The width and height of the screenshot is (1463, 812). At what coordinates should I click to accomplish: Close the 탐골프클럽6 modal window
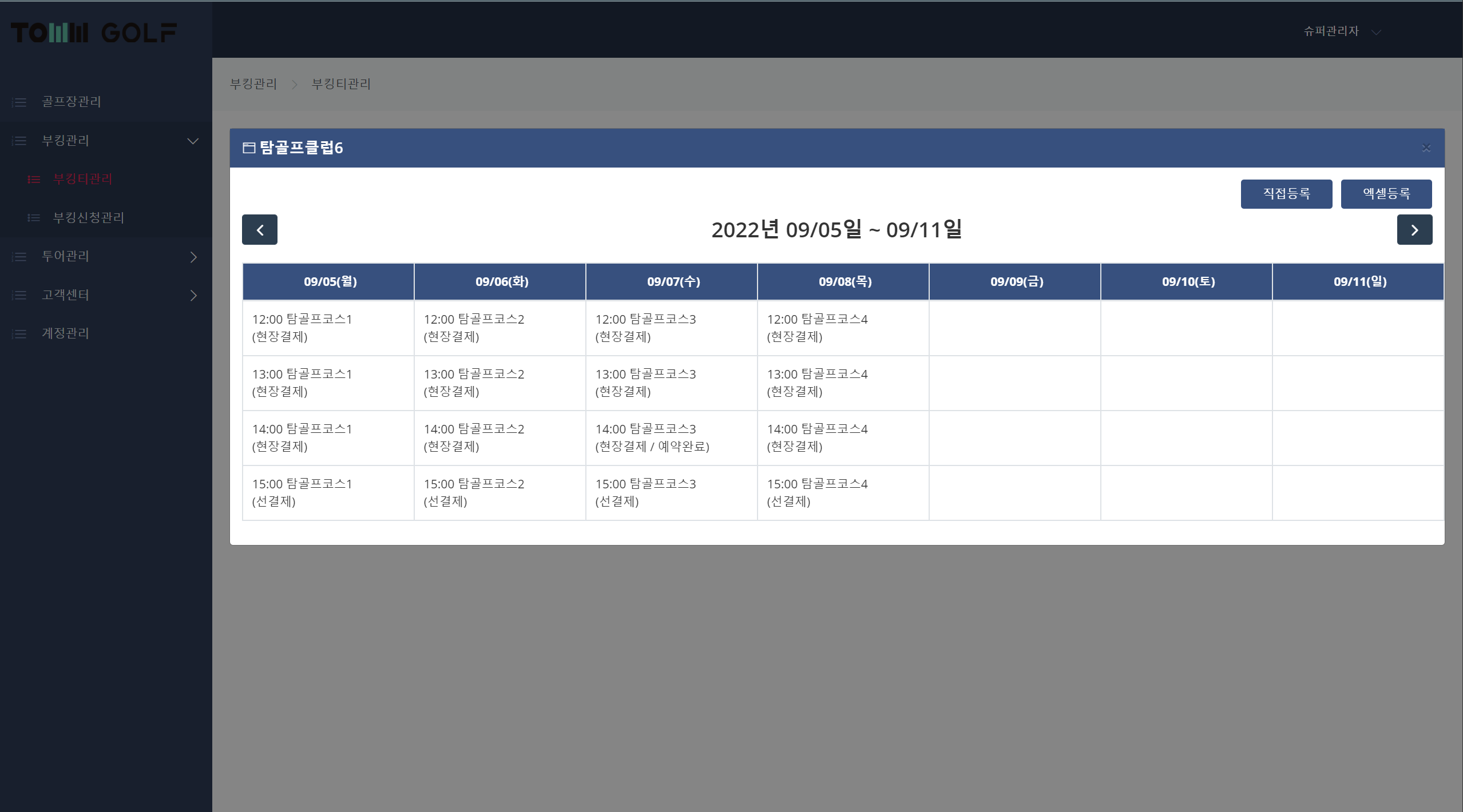click(1426, 148)
